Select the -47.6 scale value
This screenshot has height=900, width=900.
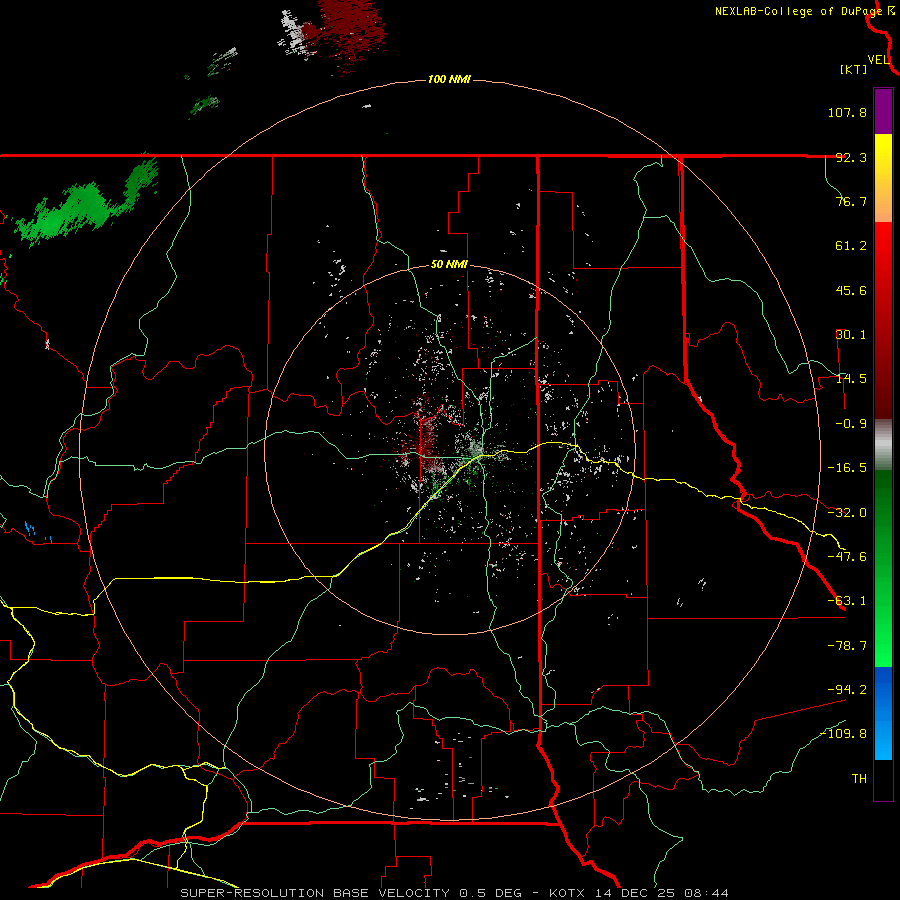[847, 557]
